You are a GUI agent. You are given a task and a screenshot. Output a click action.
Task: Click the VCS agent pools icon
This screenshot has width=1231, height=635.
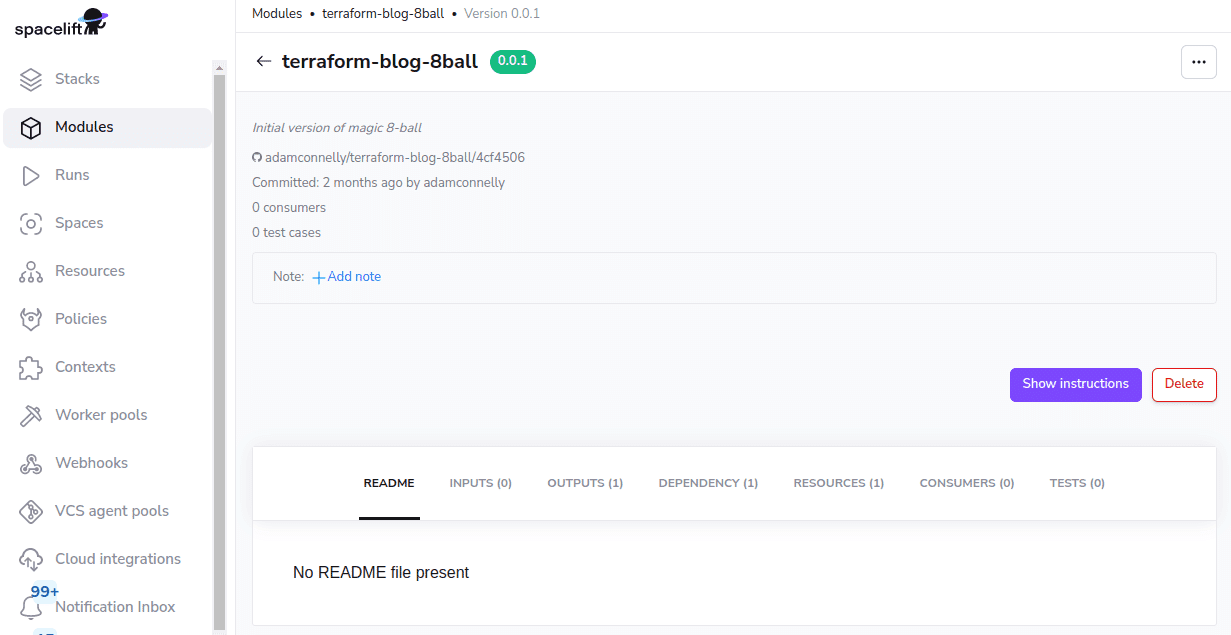[31, 511]
